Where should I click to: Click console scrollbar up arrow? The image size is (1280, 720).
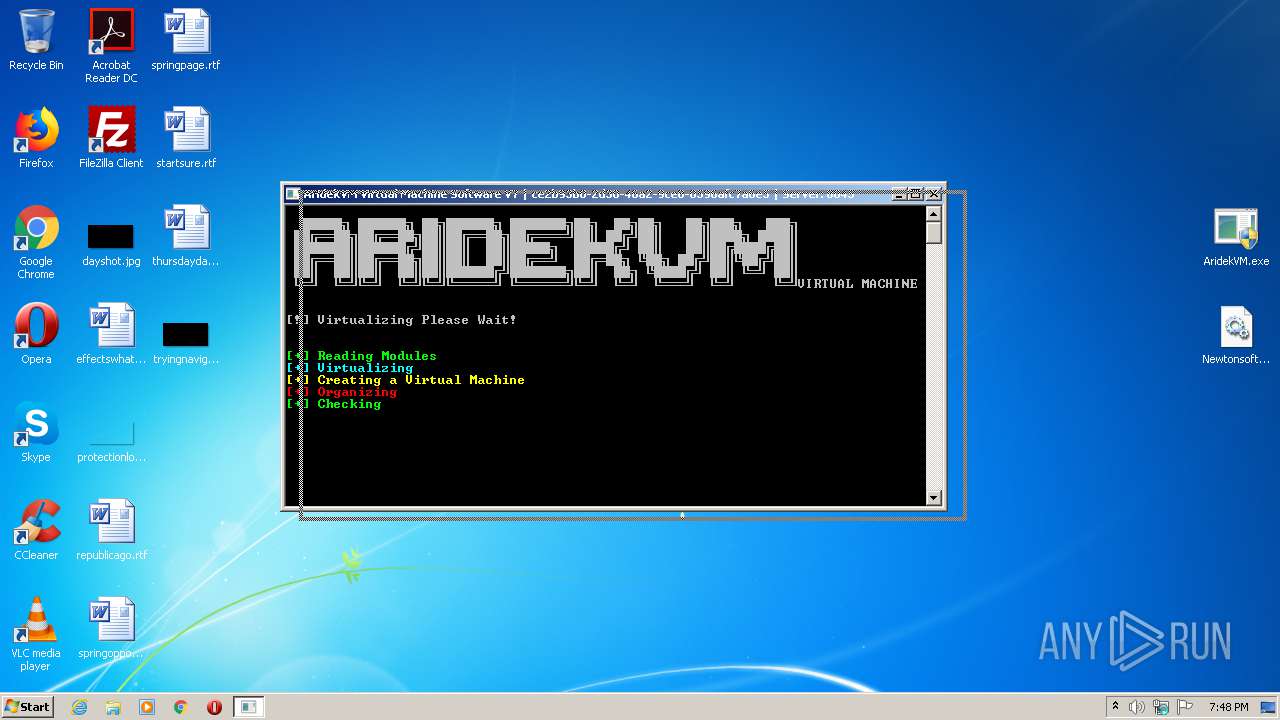(934, 213)
